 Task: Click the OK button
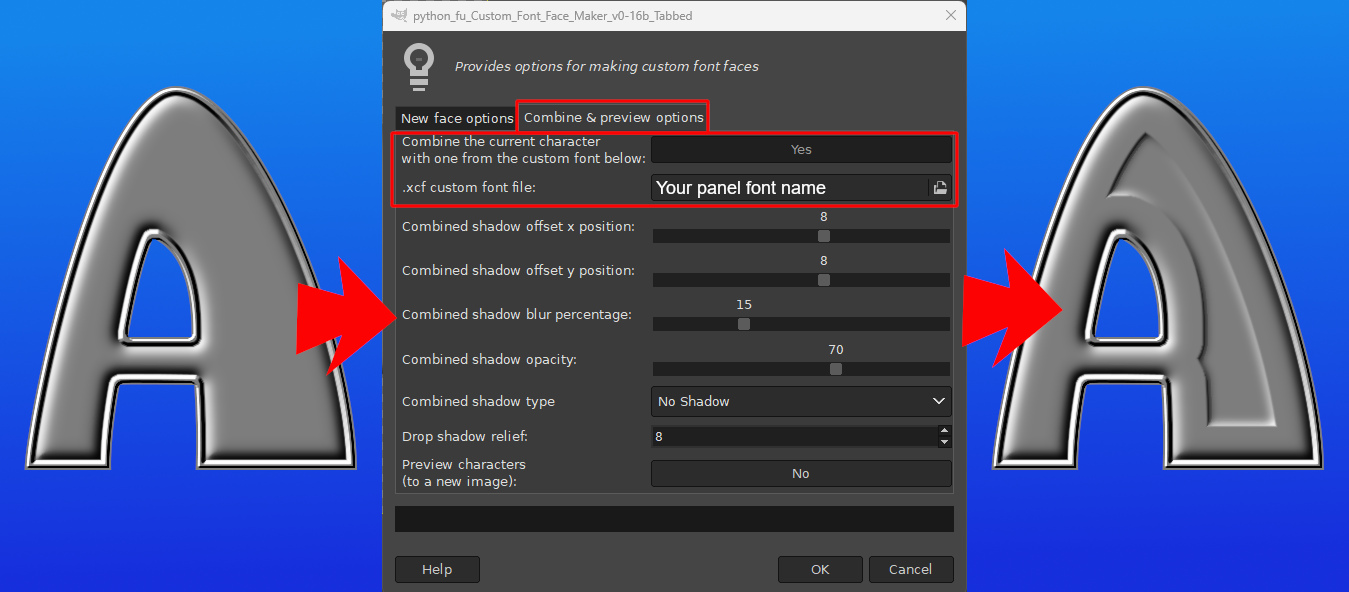[x=820, y=569]
